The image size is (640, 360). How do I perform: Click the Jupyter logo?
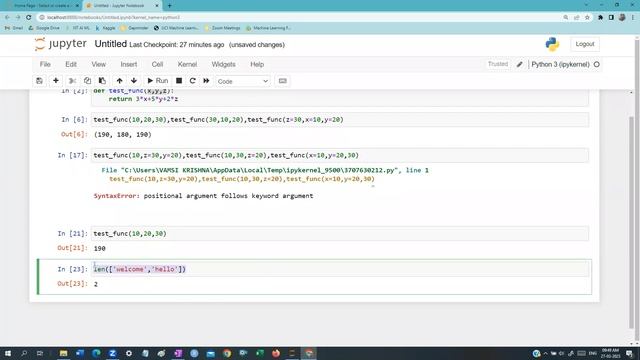[x=60, y=44]
